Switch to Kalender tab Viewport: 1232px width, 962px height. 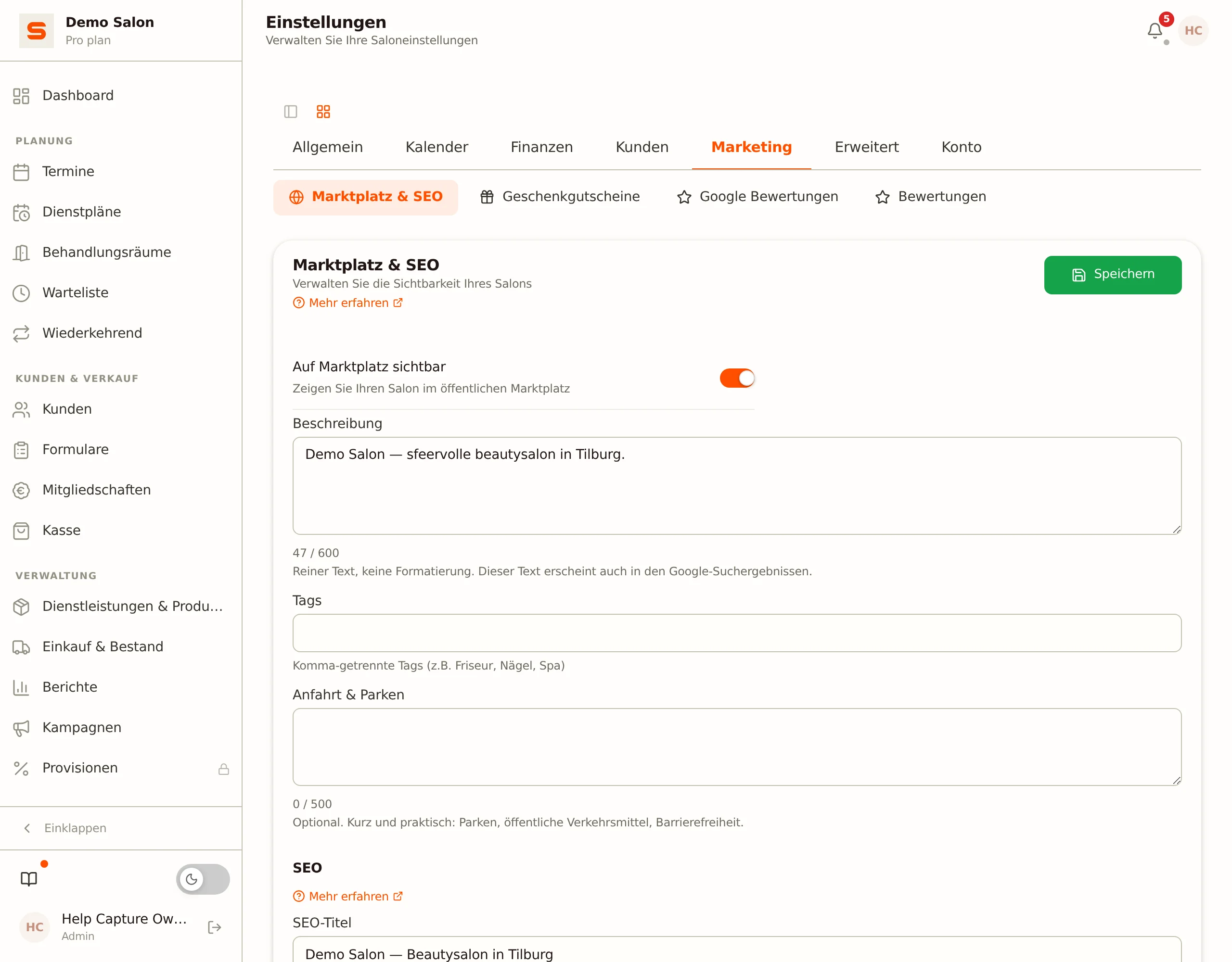(x=436, y=147)
